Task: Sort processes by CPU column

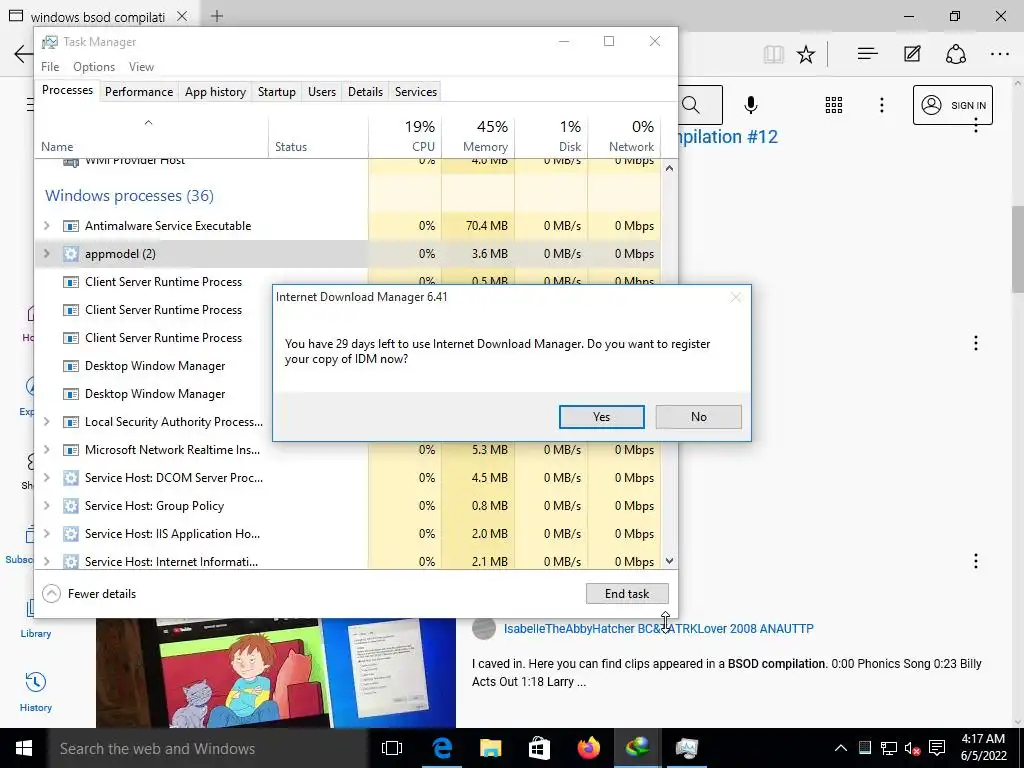Action: point(405,136)
